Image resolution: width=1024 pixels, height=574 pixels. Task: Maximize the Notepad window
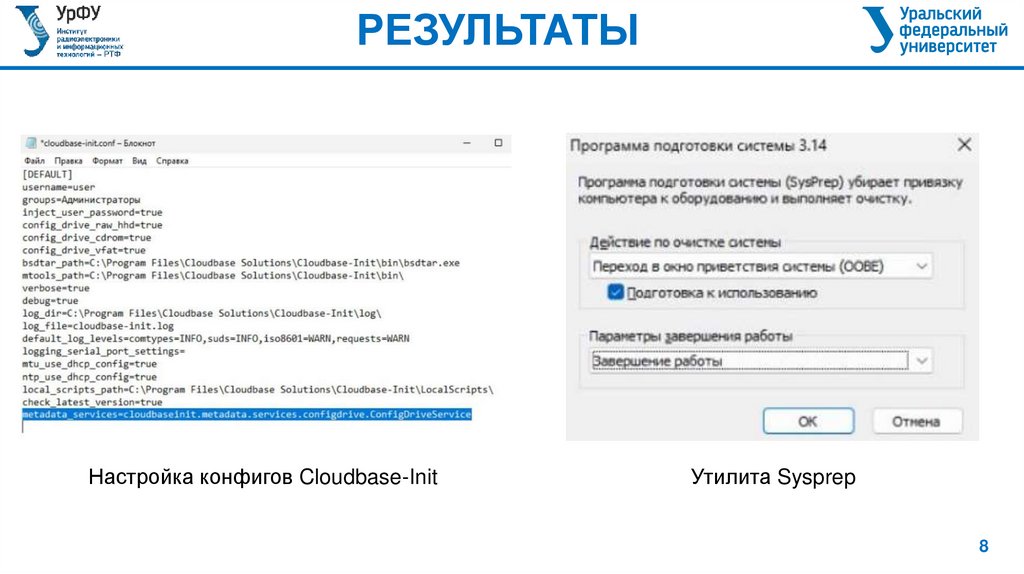point(498,143)
